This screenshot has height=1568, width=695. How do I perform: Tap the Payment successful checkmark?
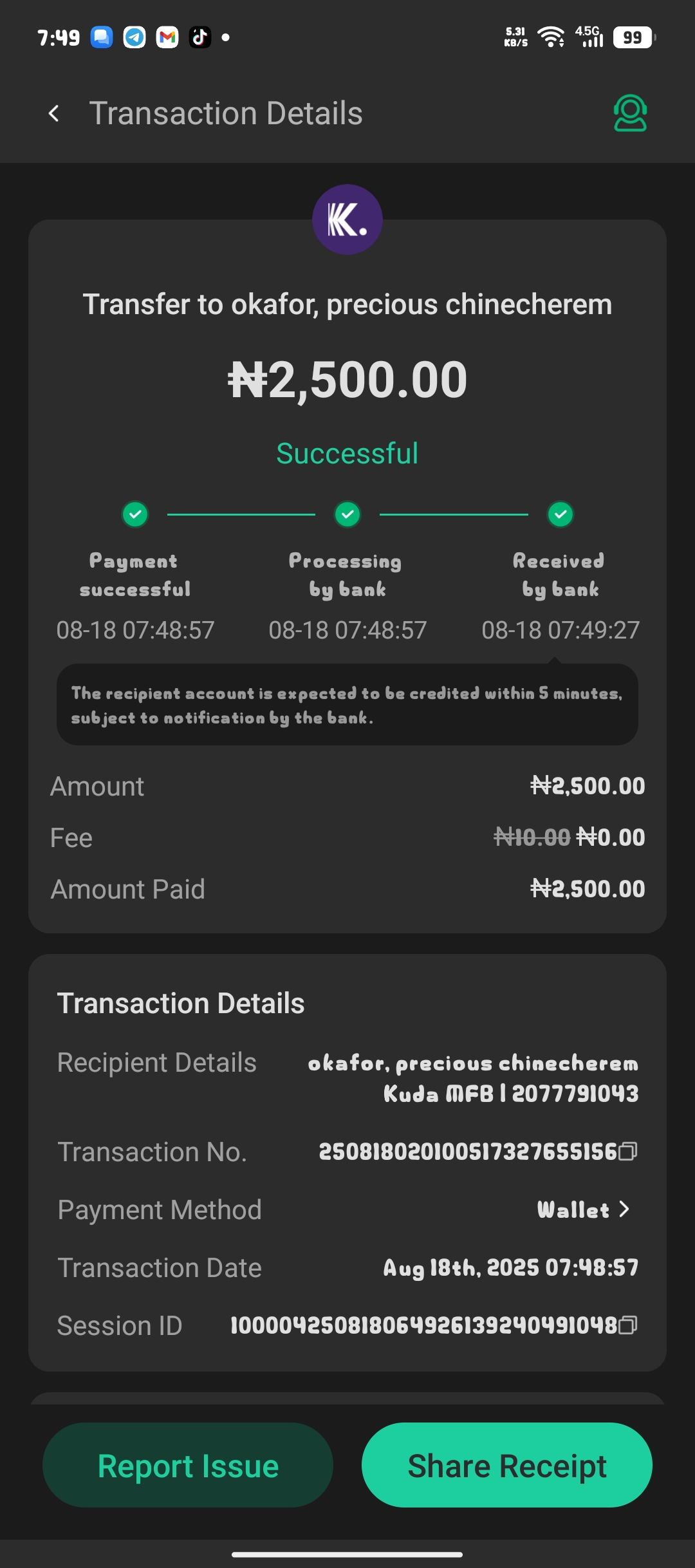135,514
